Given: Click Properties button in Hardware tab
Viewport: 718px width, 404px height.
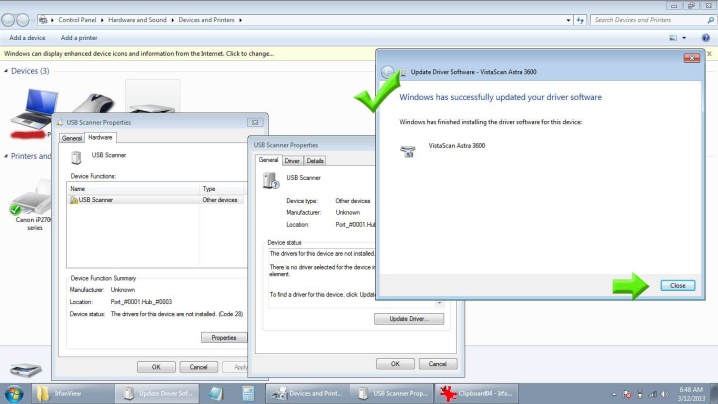Looking at the screenshot, I should 223,338.
